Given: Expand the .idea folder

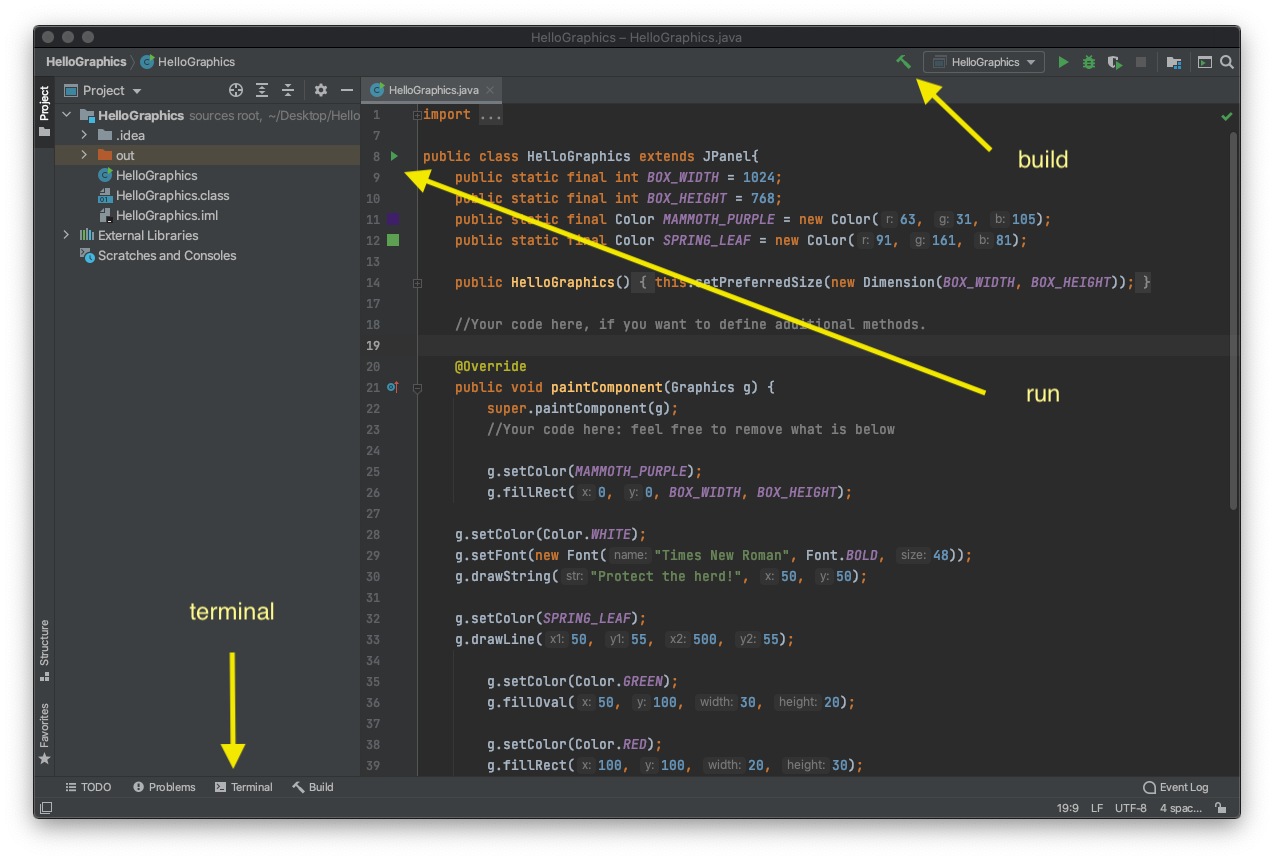Looking at the screenshot, I should click(x=84, y=135).
